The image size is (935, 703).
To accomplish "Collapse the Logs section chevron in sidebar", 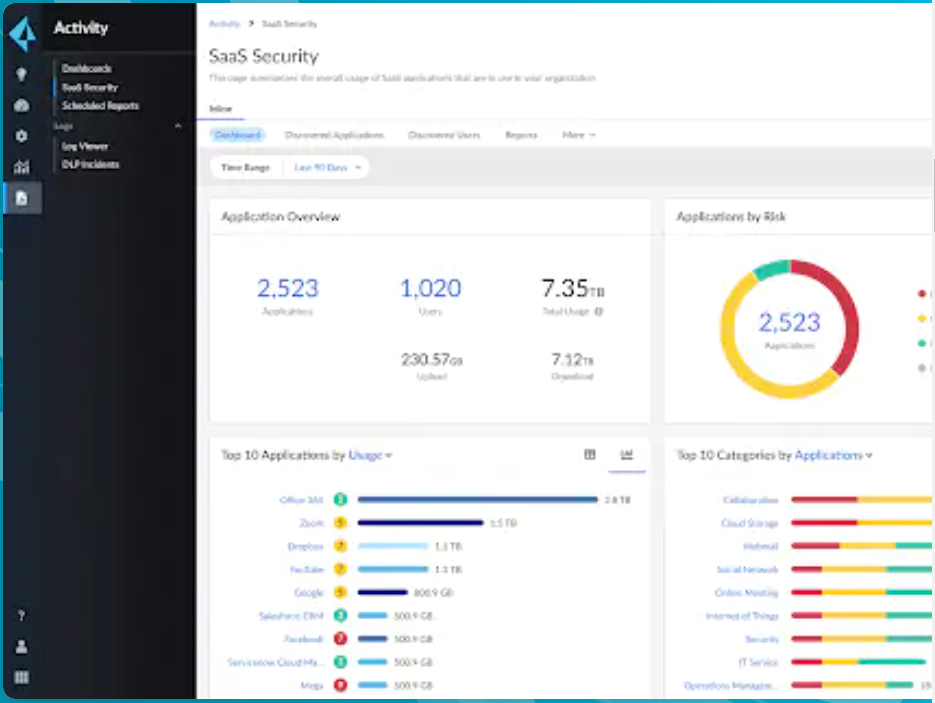I will coord(178,126).
